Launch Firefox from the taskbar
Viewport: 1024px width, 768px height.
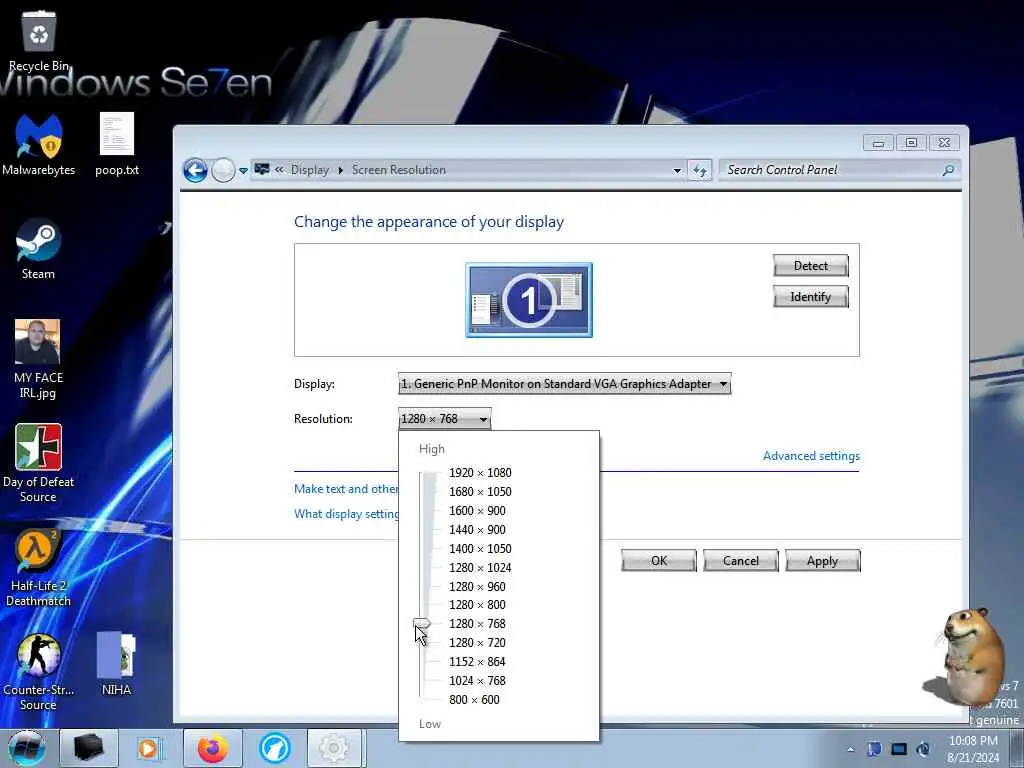click(213, 748)
